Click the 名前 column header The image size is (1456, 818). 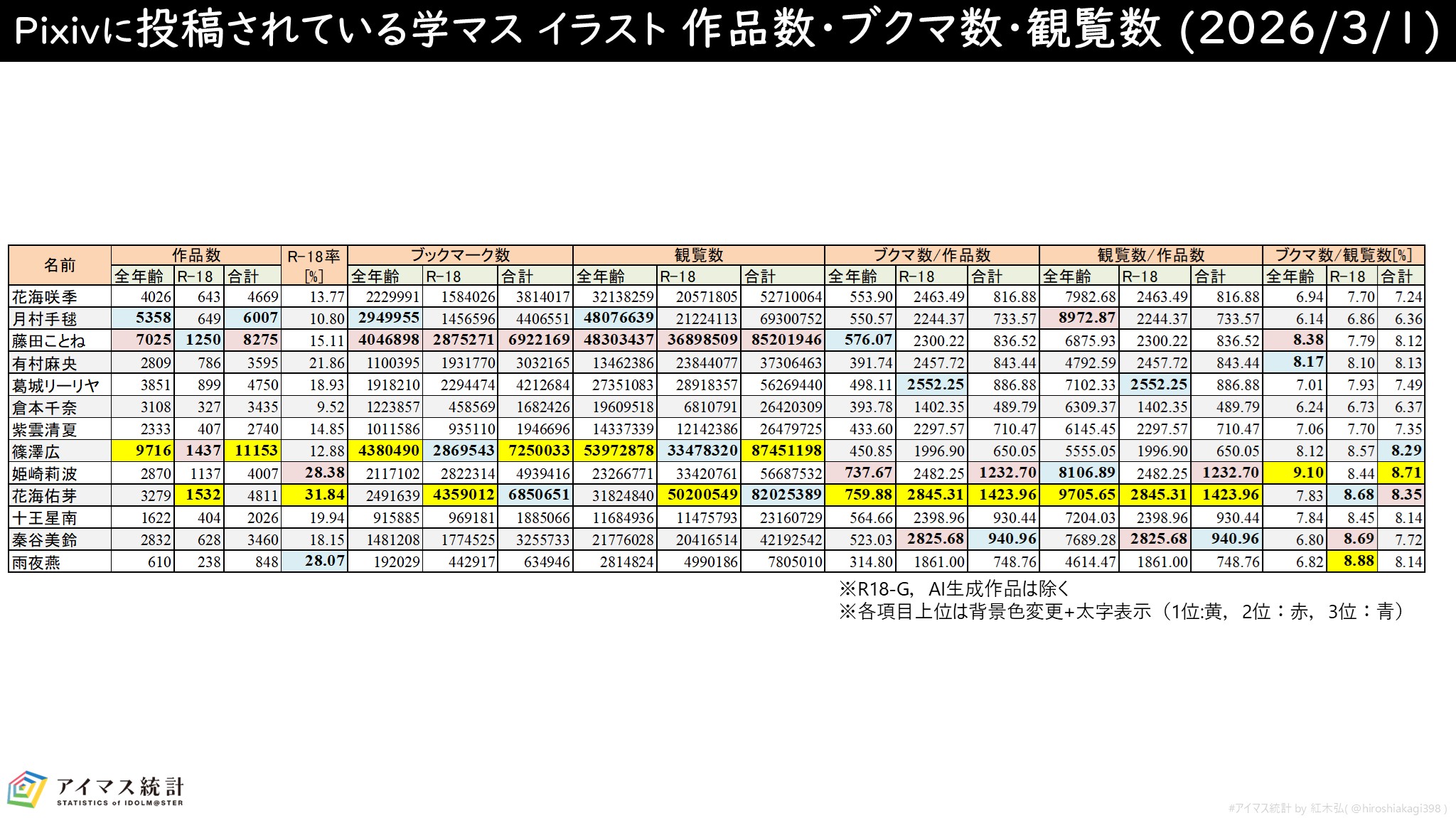tap(60, 265)
